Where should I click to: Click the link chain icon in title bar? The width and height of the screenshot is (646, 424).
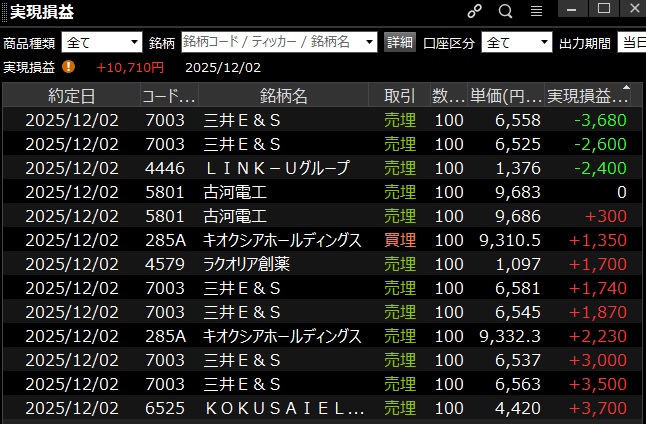click(x=475, y=11)
